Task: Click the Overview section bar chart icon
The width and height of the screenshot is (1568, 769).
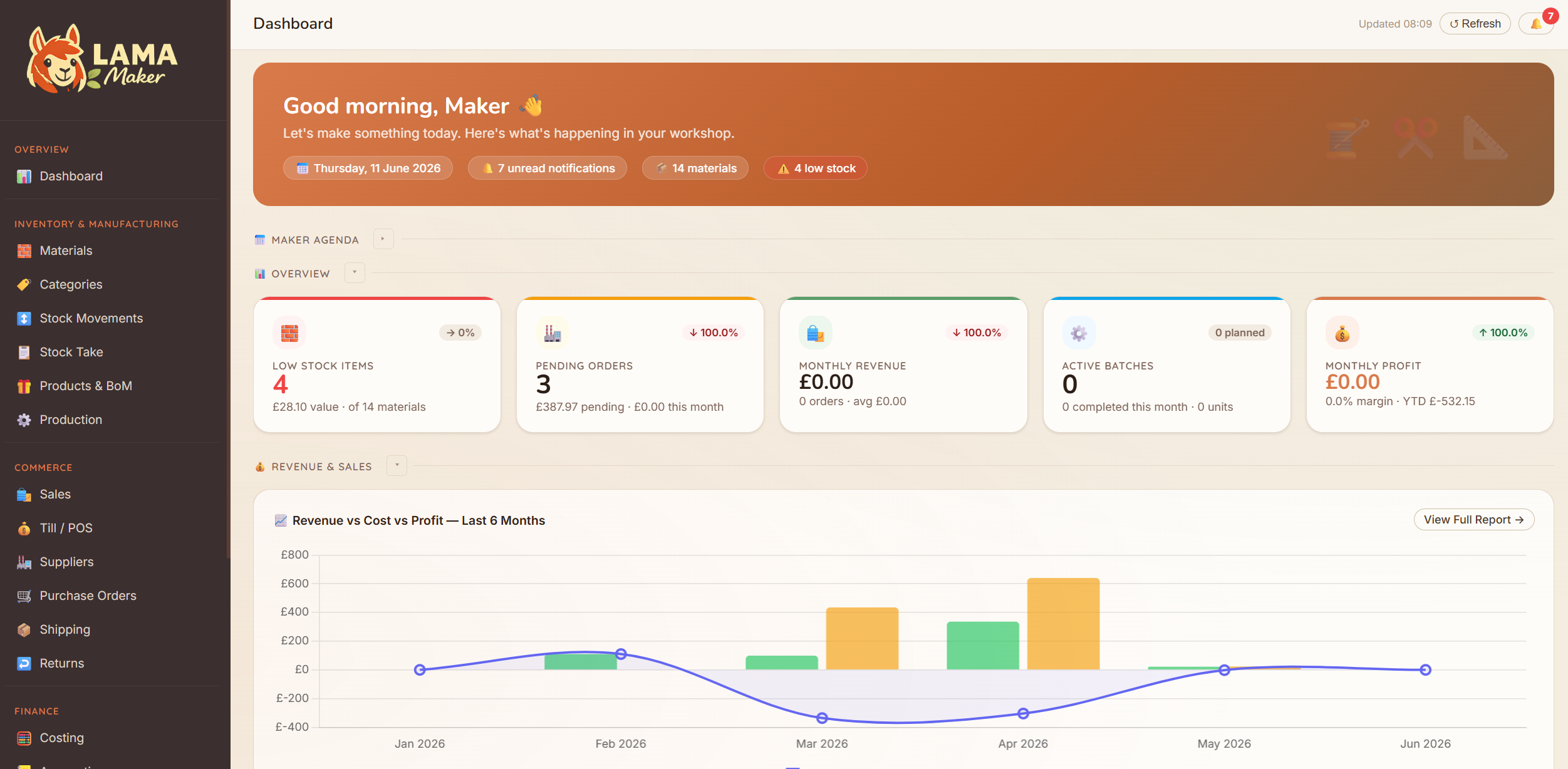Action: click(x=260, y=274)
